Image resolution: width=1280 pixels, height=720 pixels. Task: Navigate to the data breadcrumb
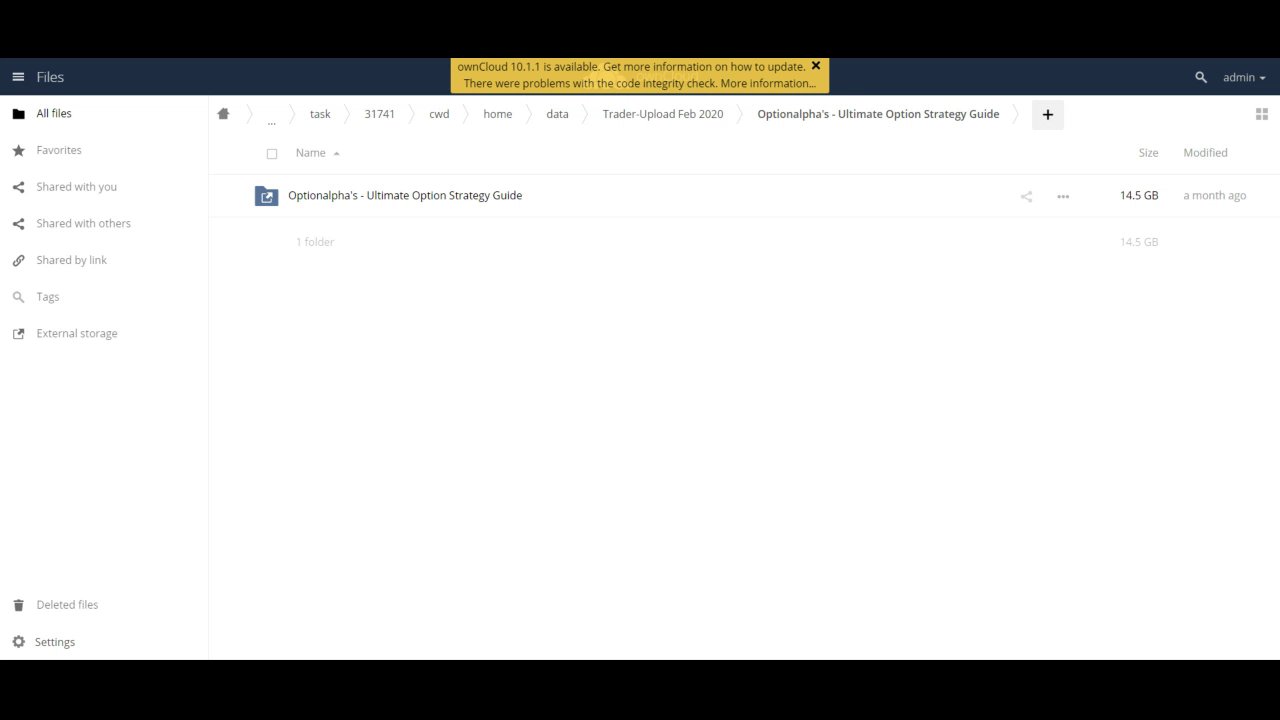tap(557, 114)
